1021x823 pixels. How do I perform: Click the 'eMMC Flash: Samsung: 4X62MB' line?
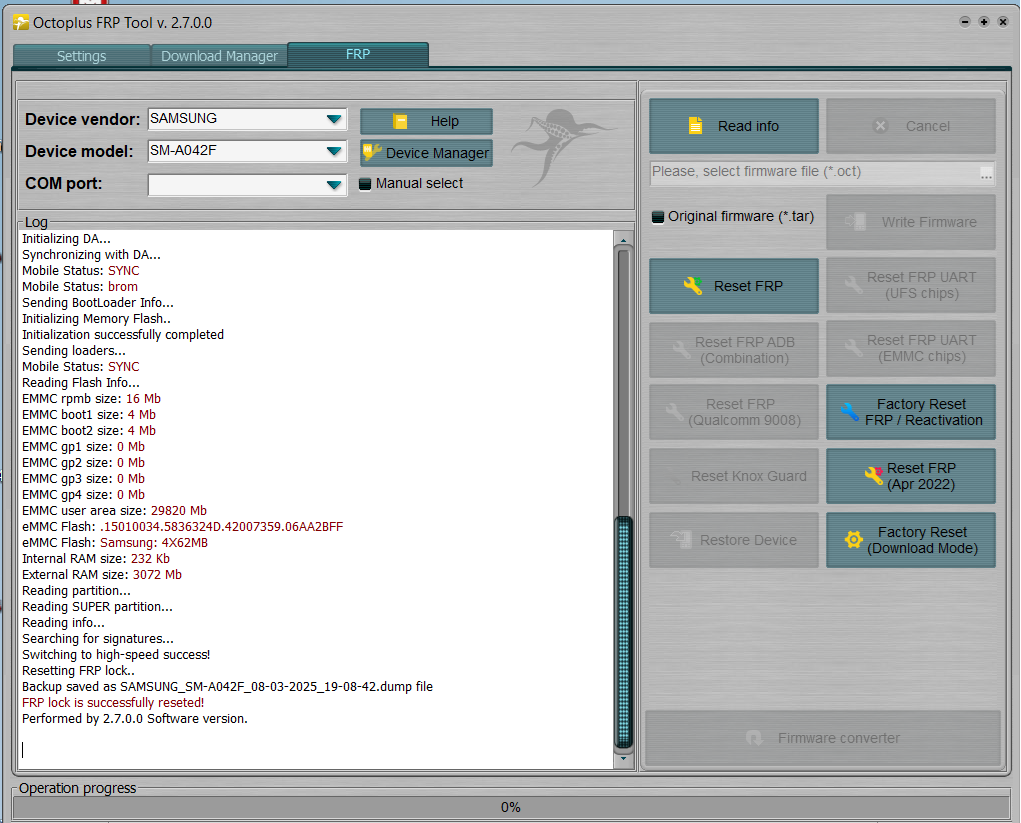(115, 542)
